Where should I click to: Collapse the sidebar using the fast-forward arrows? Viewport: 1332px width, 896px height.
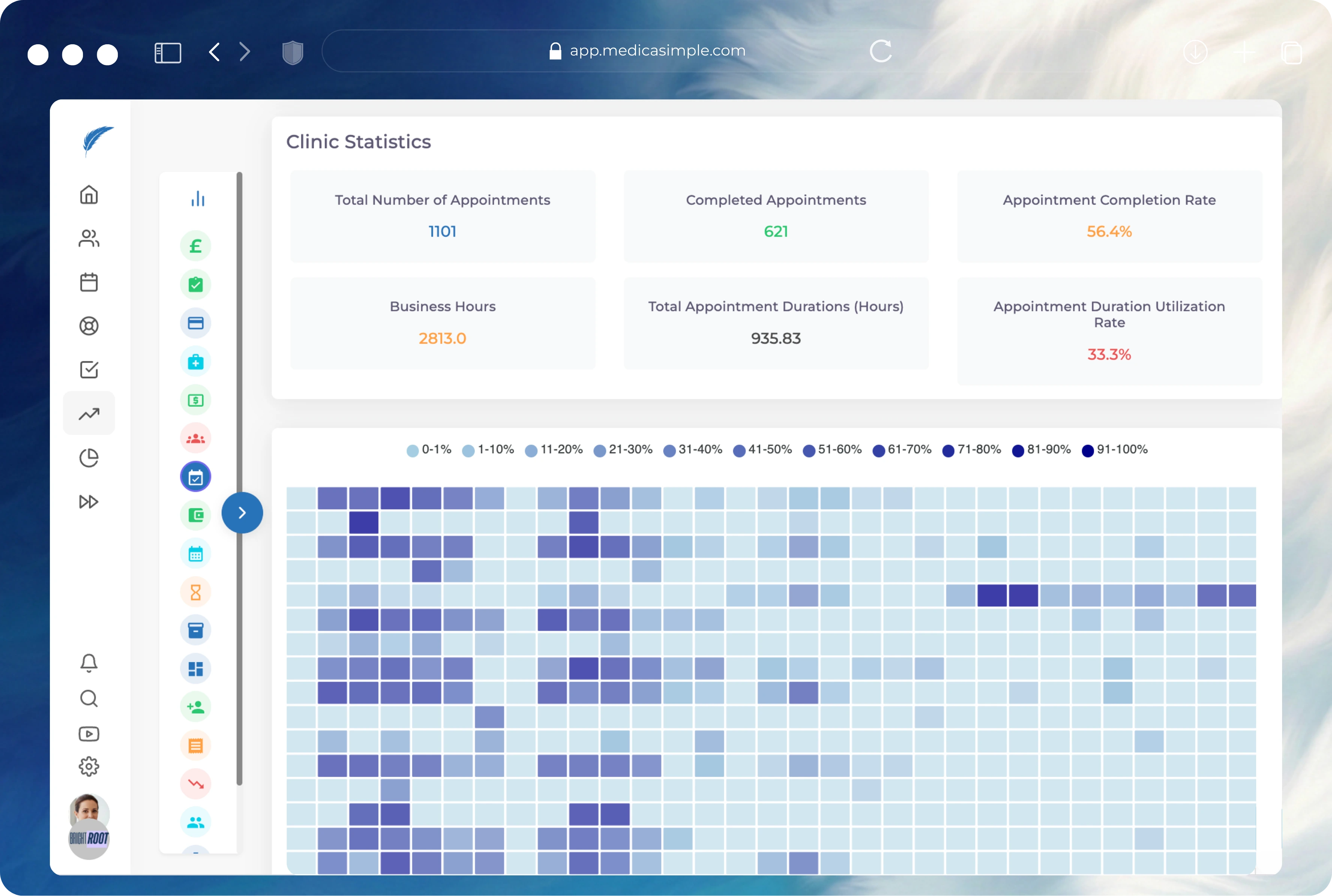(89, 501)
